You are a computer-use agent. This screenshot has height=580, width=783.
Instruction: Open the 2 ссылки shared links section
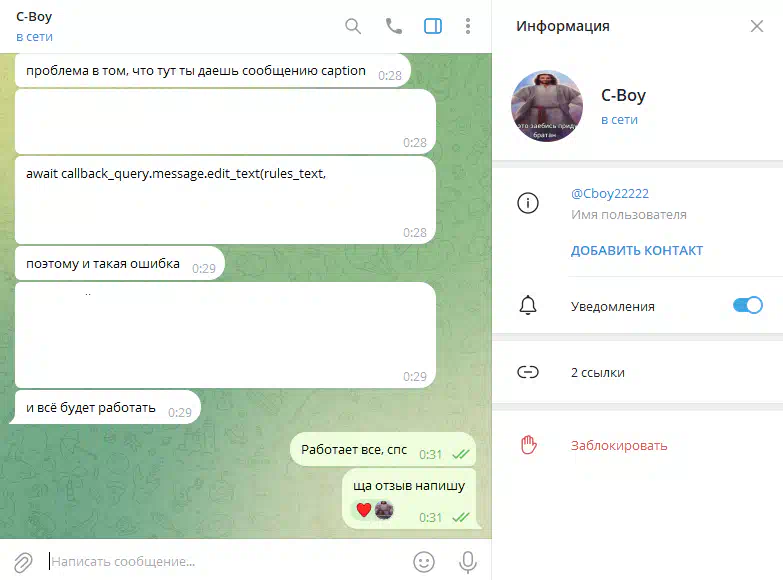(638, 372)
